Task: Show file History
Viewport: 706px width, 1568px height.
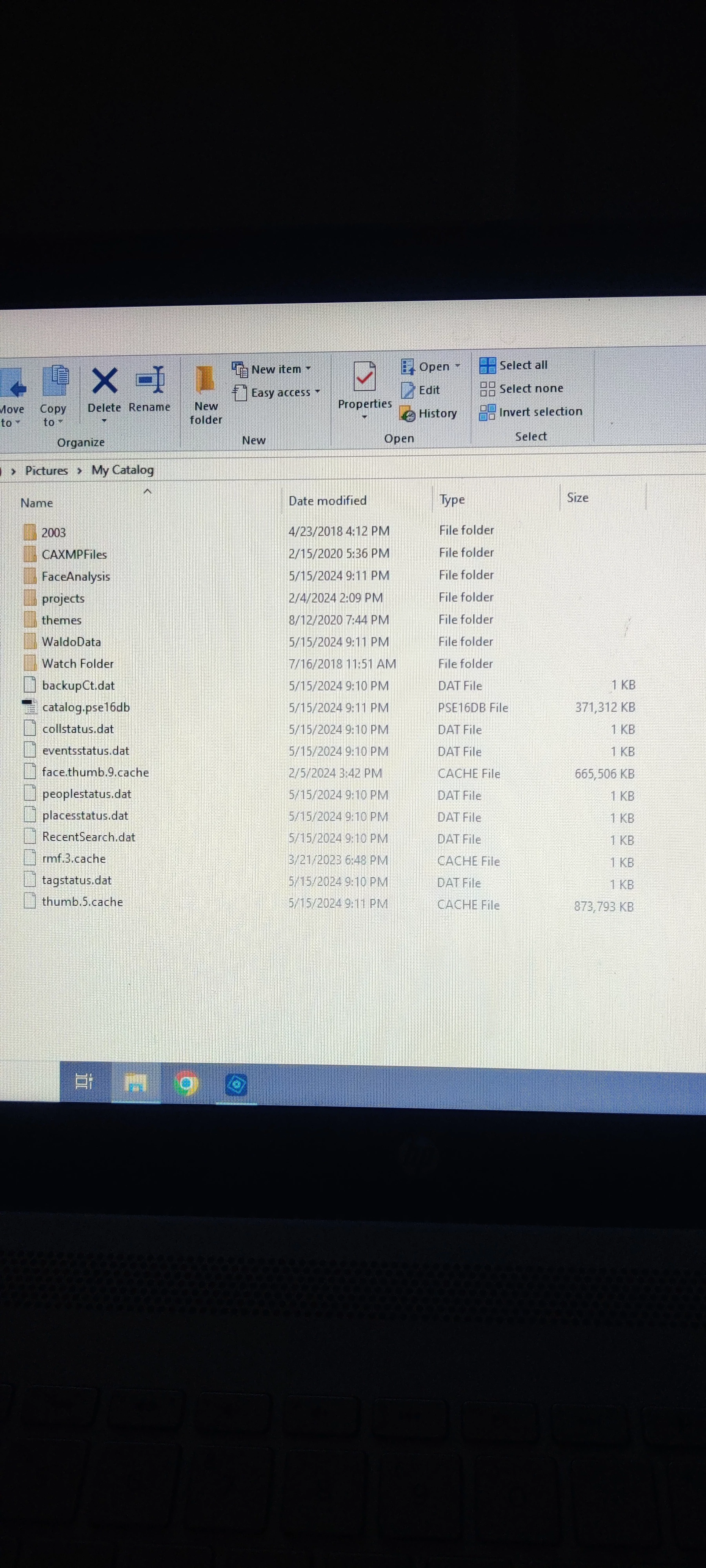Action: 428,413
